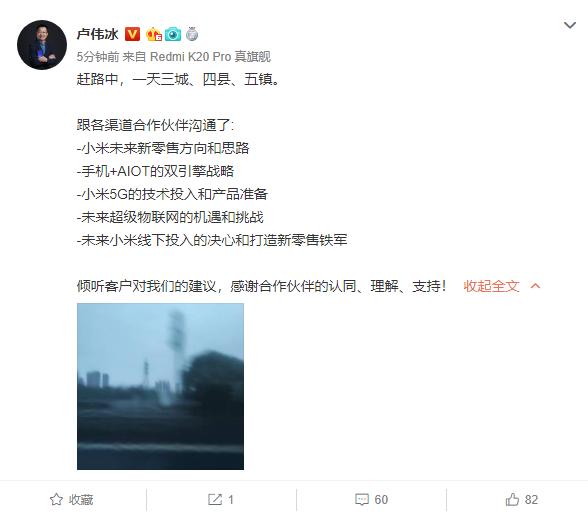Image resolution: width=588 pixels, height=517 pixels.
Task: Click the 收藏 label
Action: (81, 500)
